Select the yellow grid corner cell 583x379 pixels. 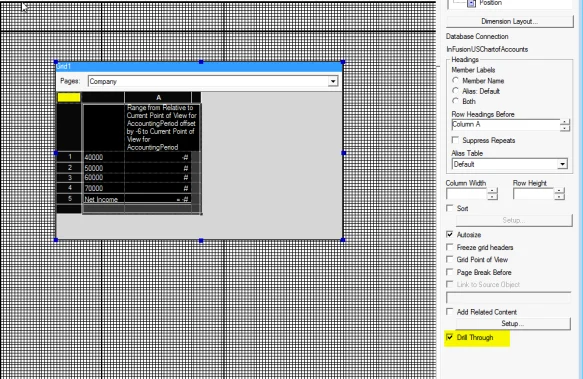pyautogui.click(x=69, y=97)
